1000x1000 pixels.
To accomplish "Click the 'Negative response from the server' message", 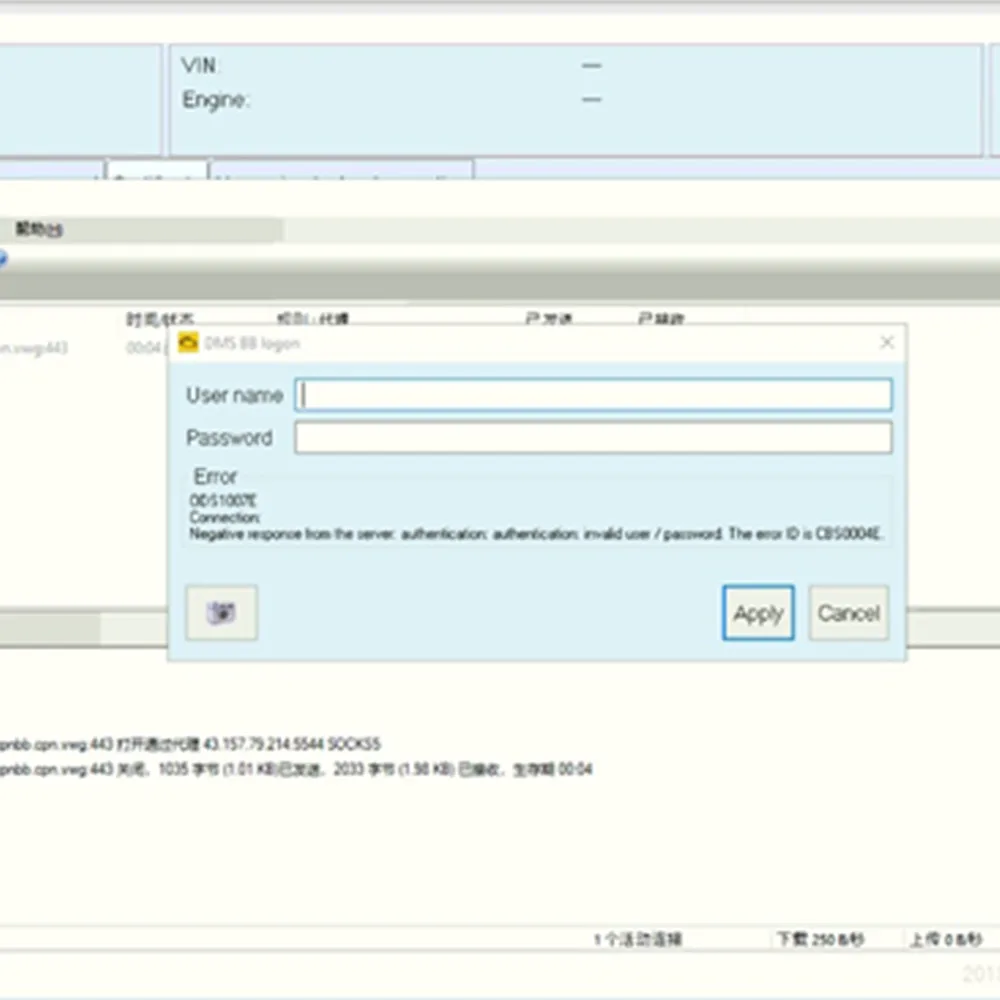I will tap(536, 534).
